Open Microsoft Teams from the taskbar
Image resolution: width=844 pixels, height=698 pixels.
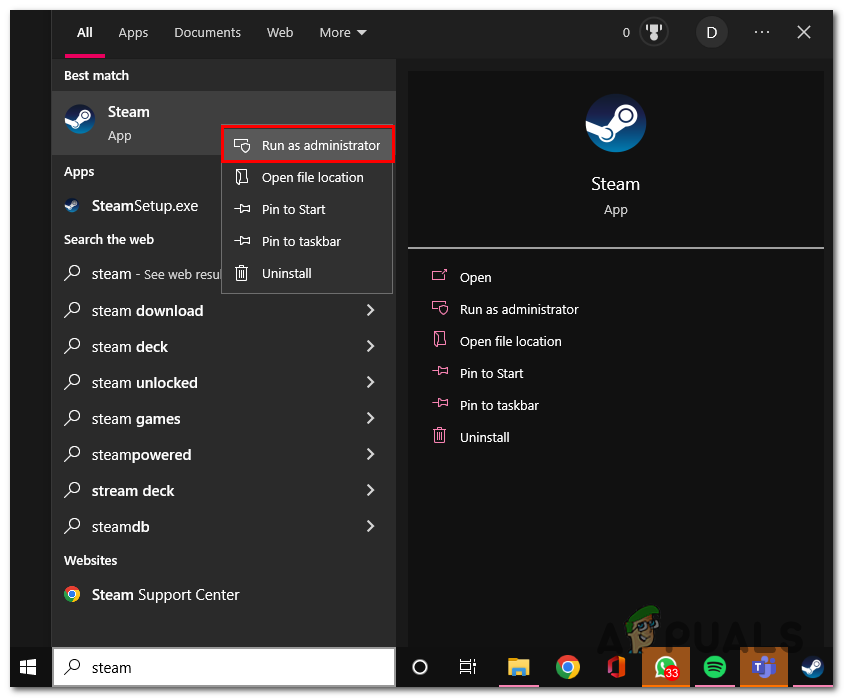(763, 667)
